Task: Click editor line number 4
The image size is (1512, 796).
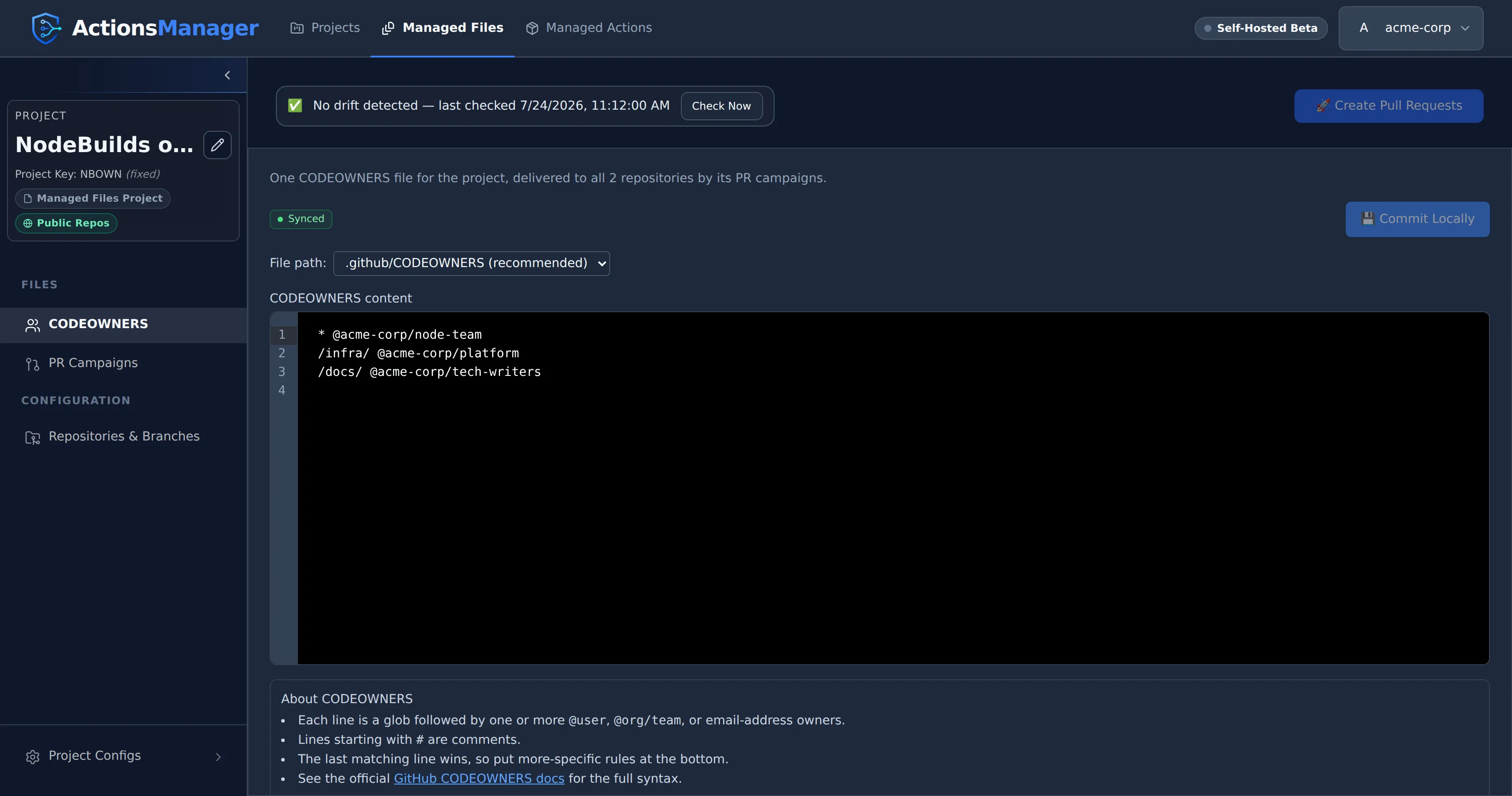Action: point(282,390)
